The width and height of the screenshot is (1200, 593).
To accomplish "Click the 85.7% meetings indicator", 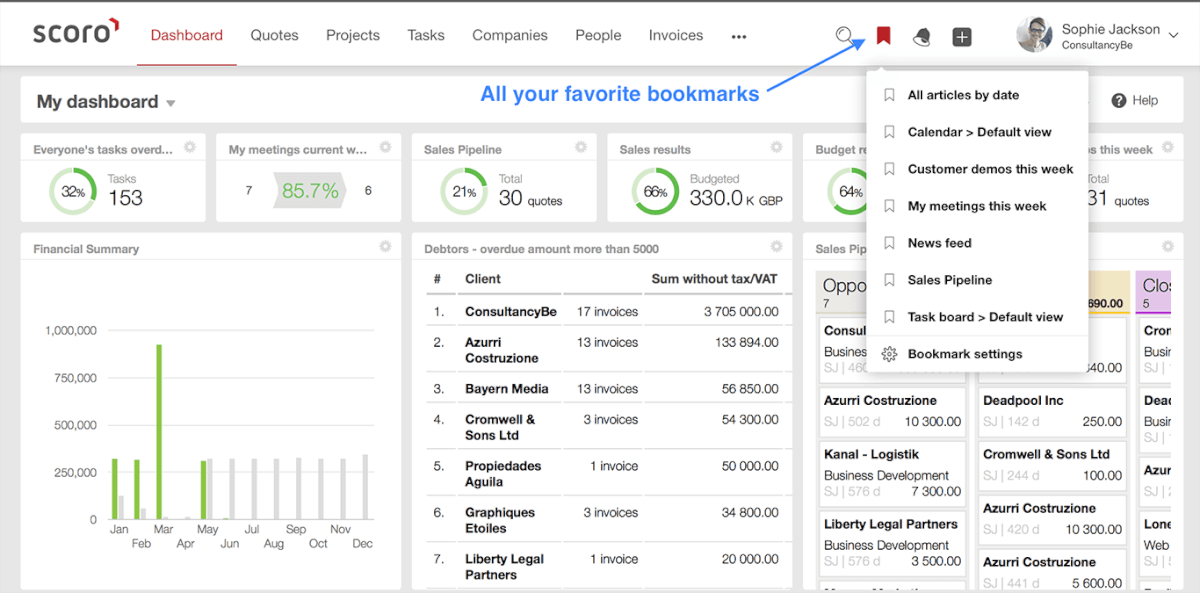I will [x=310, y=190].
